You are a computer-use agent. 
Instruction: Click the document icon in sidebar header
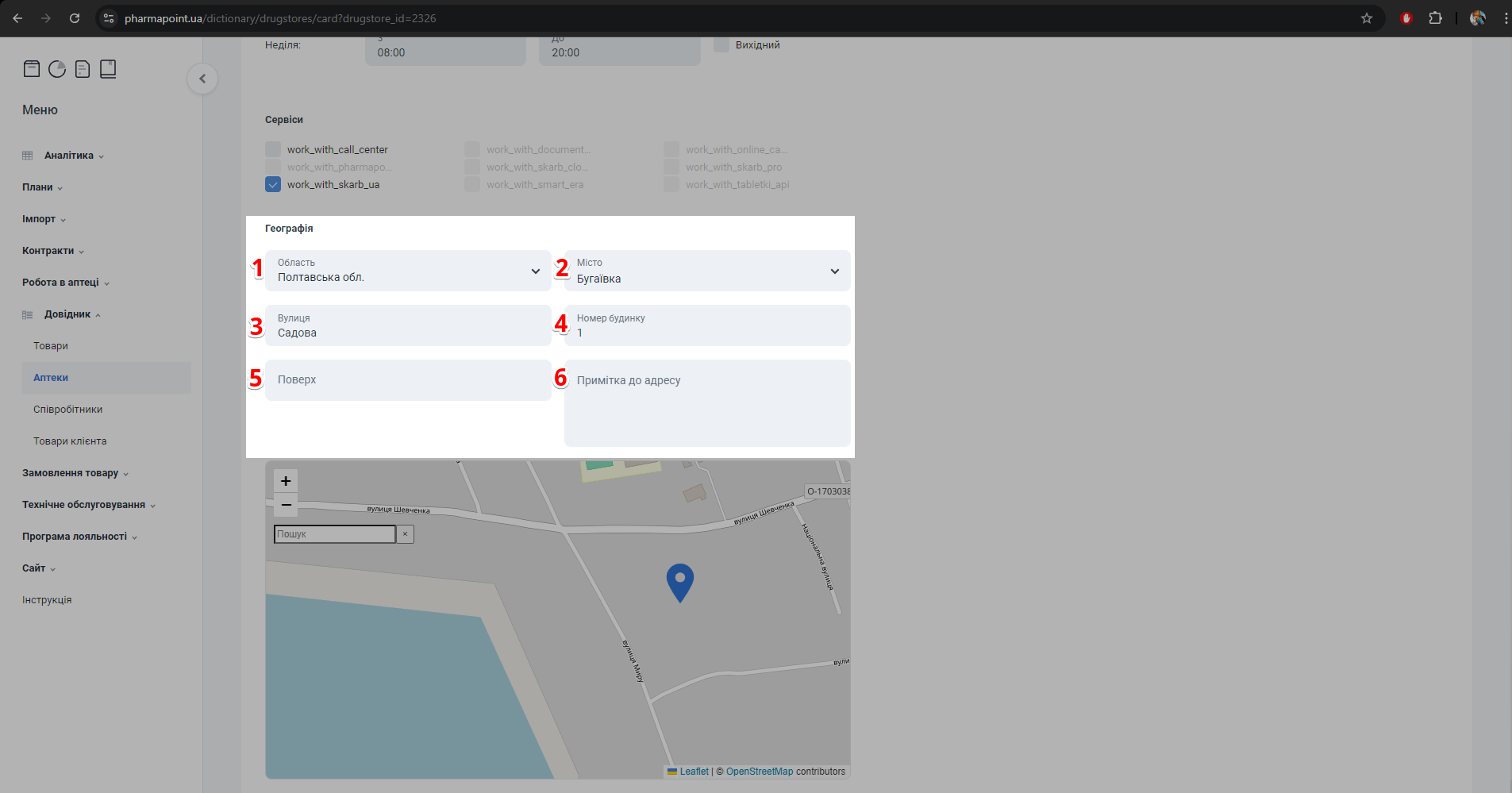pyautogui.click(x=83, y=69)
